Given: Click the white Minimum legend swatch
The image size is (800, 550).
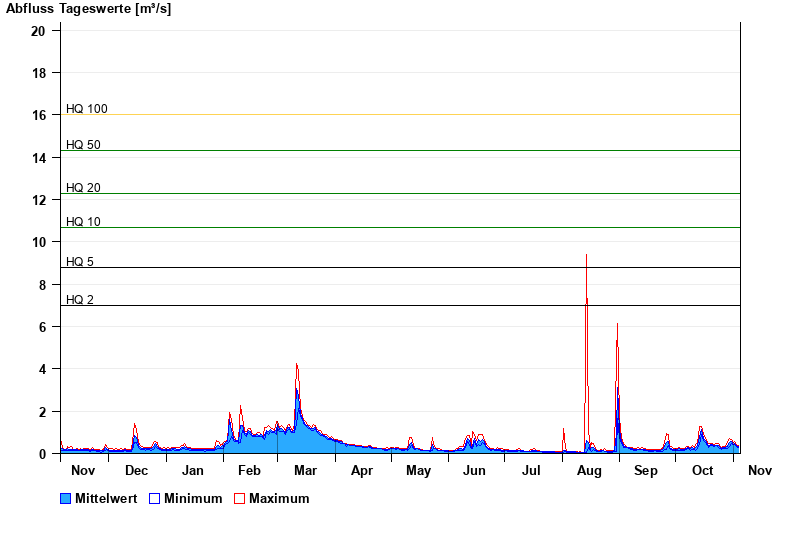Looking at the screenshot, I should point(154,498).
